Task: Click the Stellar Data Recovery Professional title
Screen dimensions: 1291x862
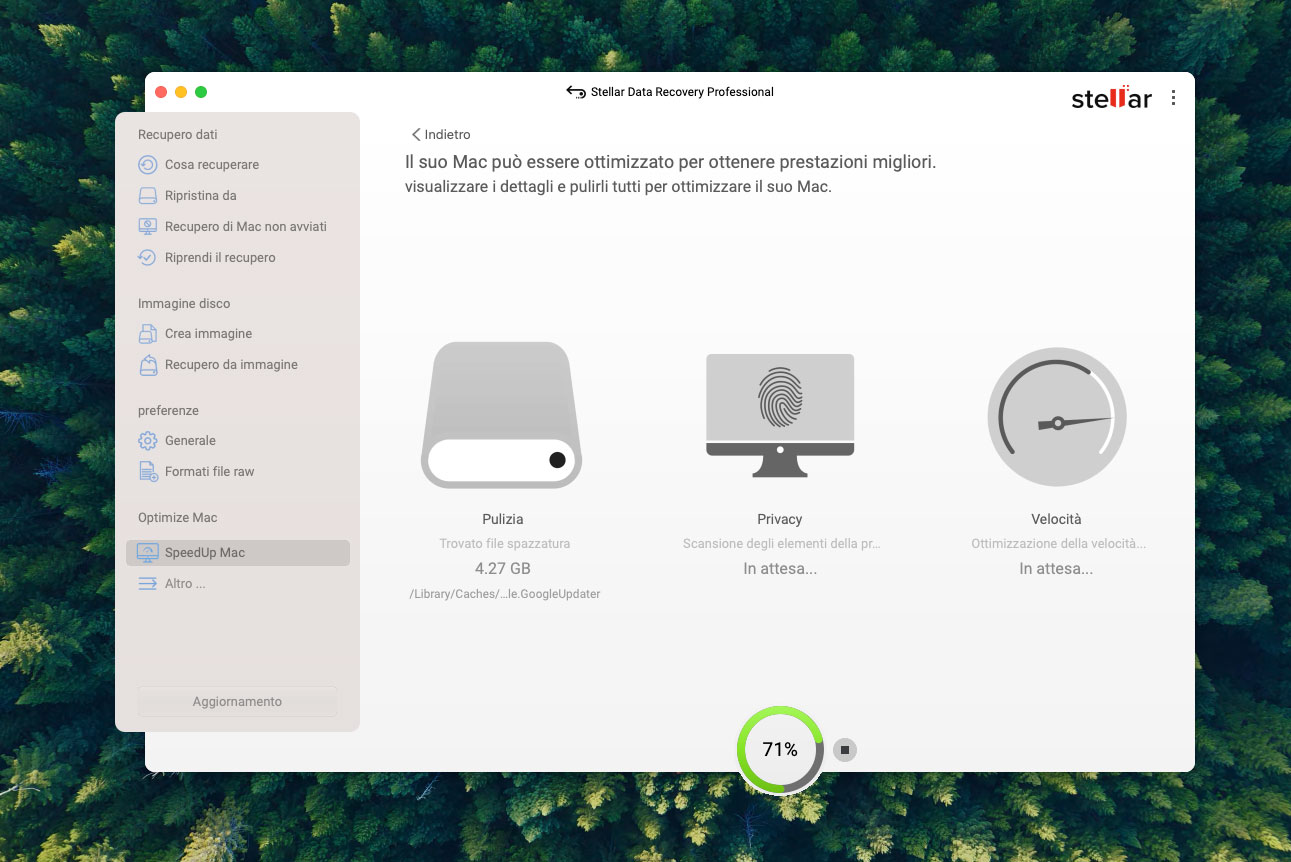Action: tap(682, 92)
